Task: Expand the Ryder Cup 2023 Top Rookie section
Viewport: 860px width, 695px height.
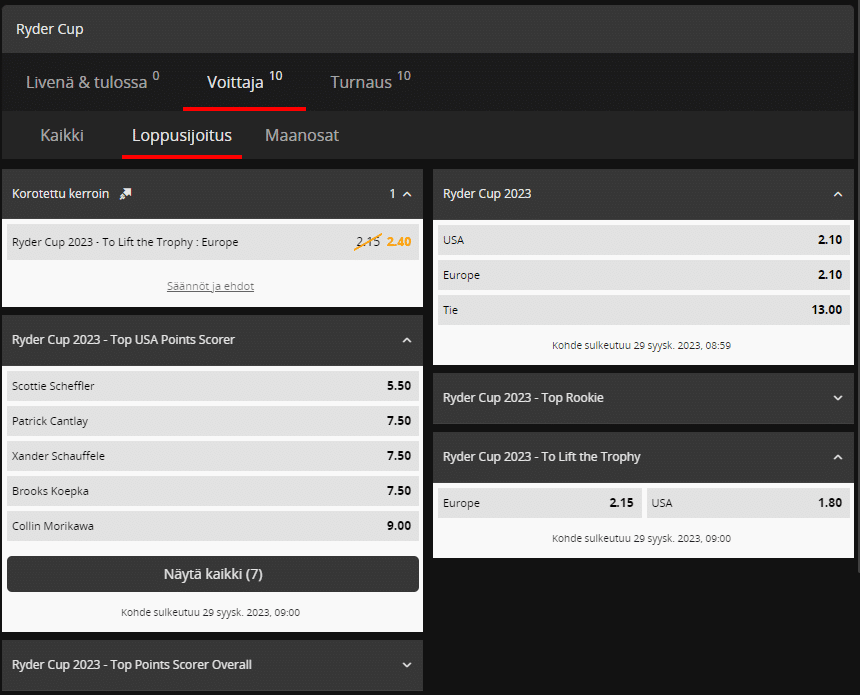Action: 838,398
